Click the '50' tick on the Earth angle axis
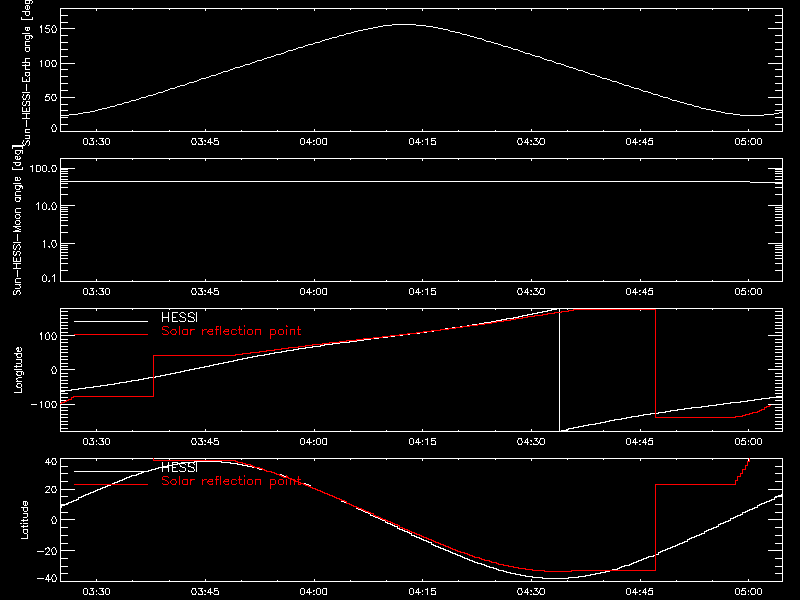 click(x=51, y=97)
